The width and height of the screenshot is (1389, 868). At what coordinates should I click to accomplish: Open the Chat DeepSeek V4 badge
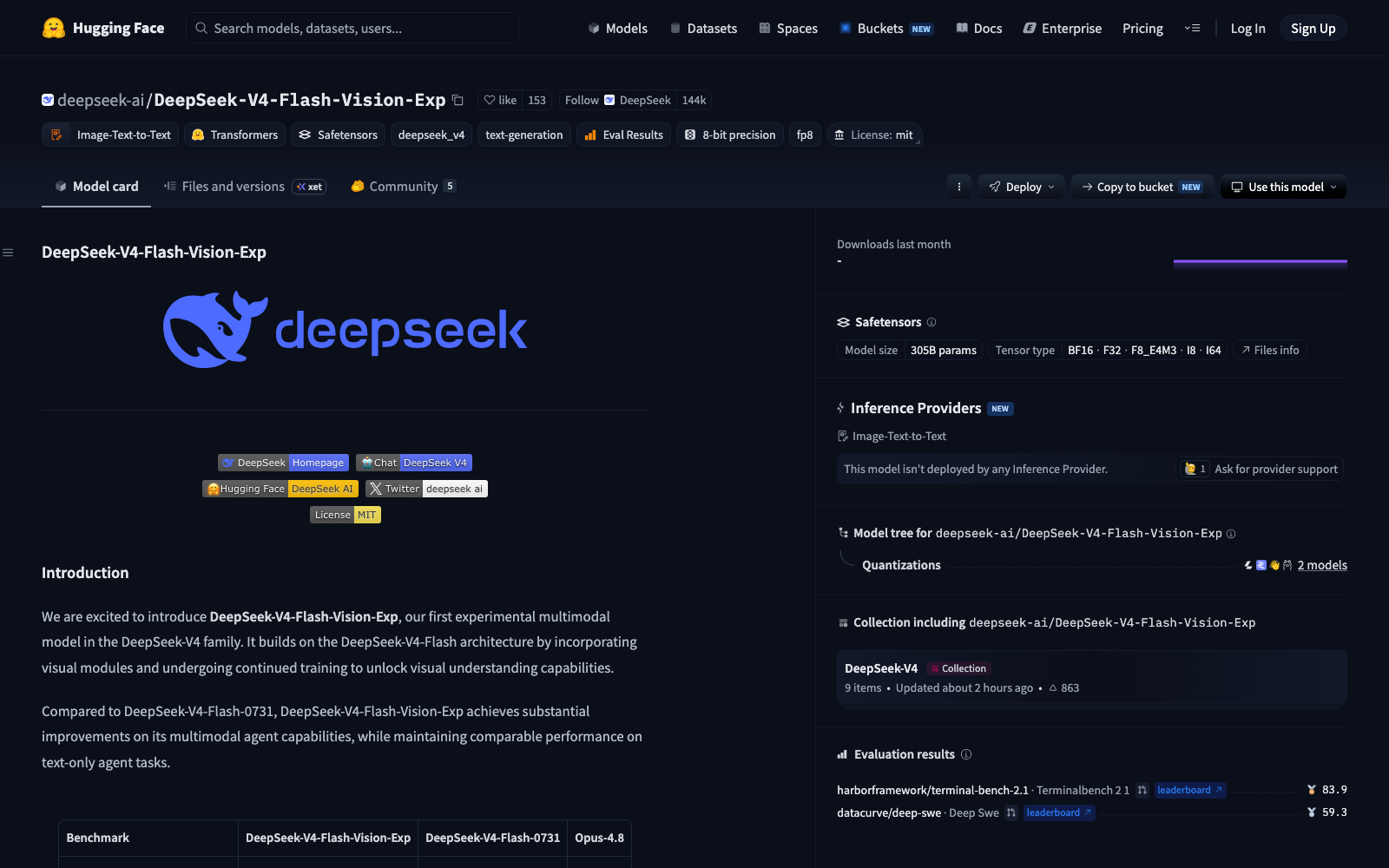pos(414,463)
